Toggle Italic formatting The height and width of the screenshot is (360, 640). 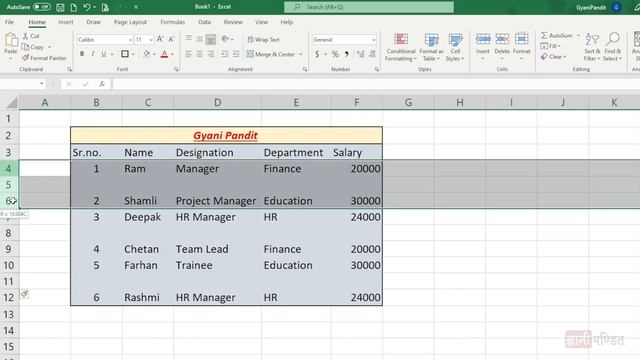[93, 54]
